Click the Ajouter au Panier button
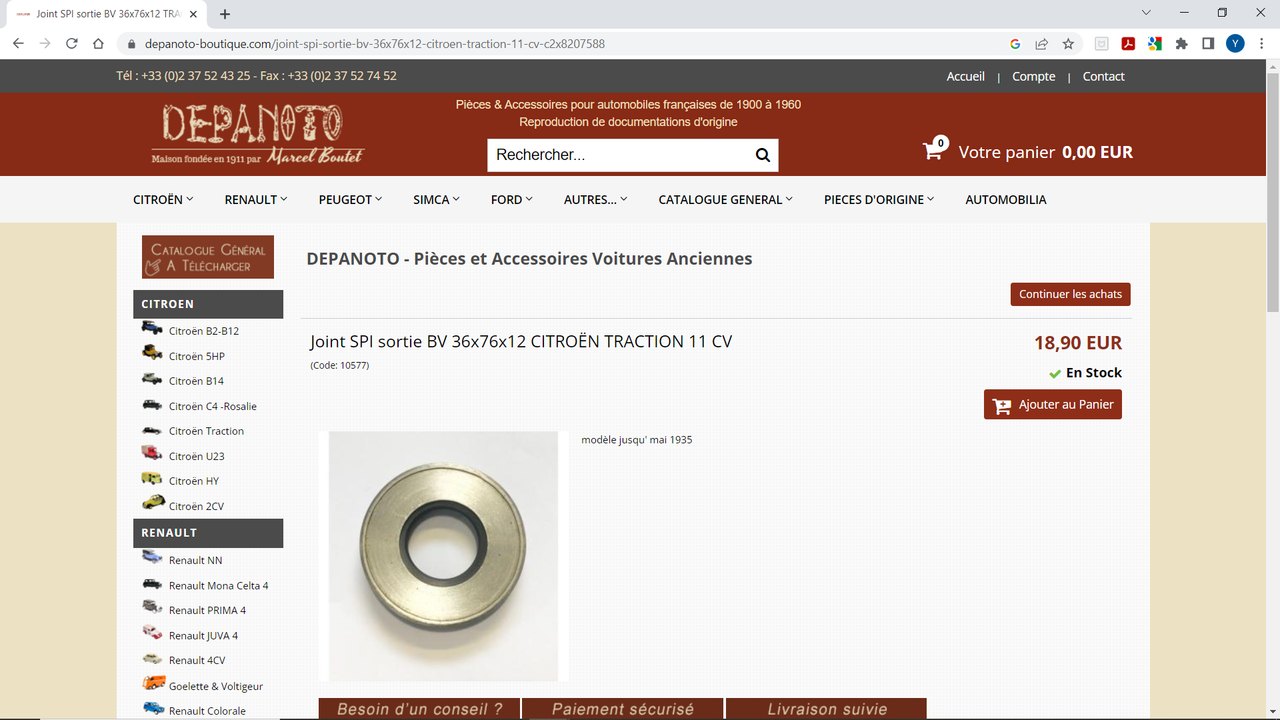This screenshot has width=1280, height=720. (1053, 404)
